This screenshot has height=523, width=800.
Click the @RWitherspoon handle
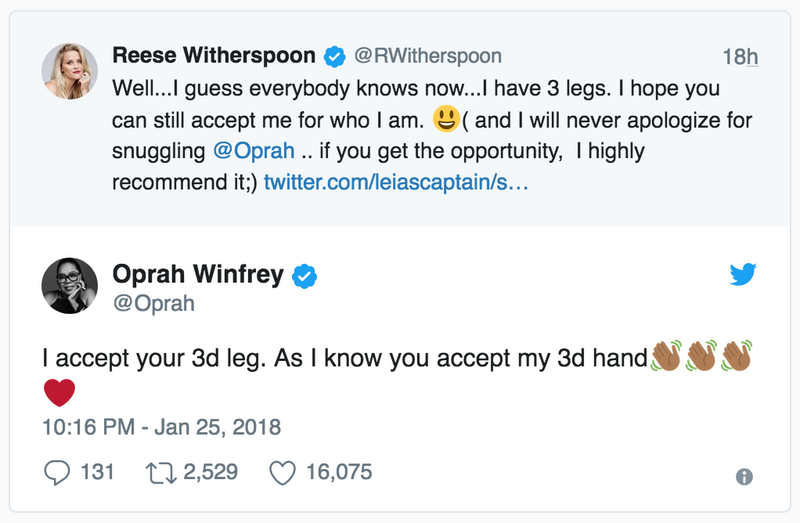click(x=428, y=56)
